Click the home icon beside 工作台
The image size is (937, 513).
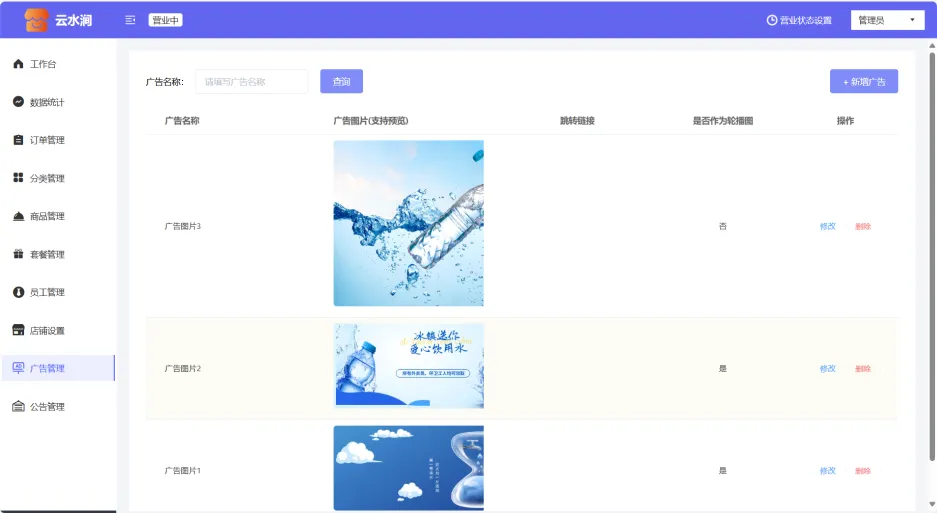18,64
